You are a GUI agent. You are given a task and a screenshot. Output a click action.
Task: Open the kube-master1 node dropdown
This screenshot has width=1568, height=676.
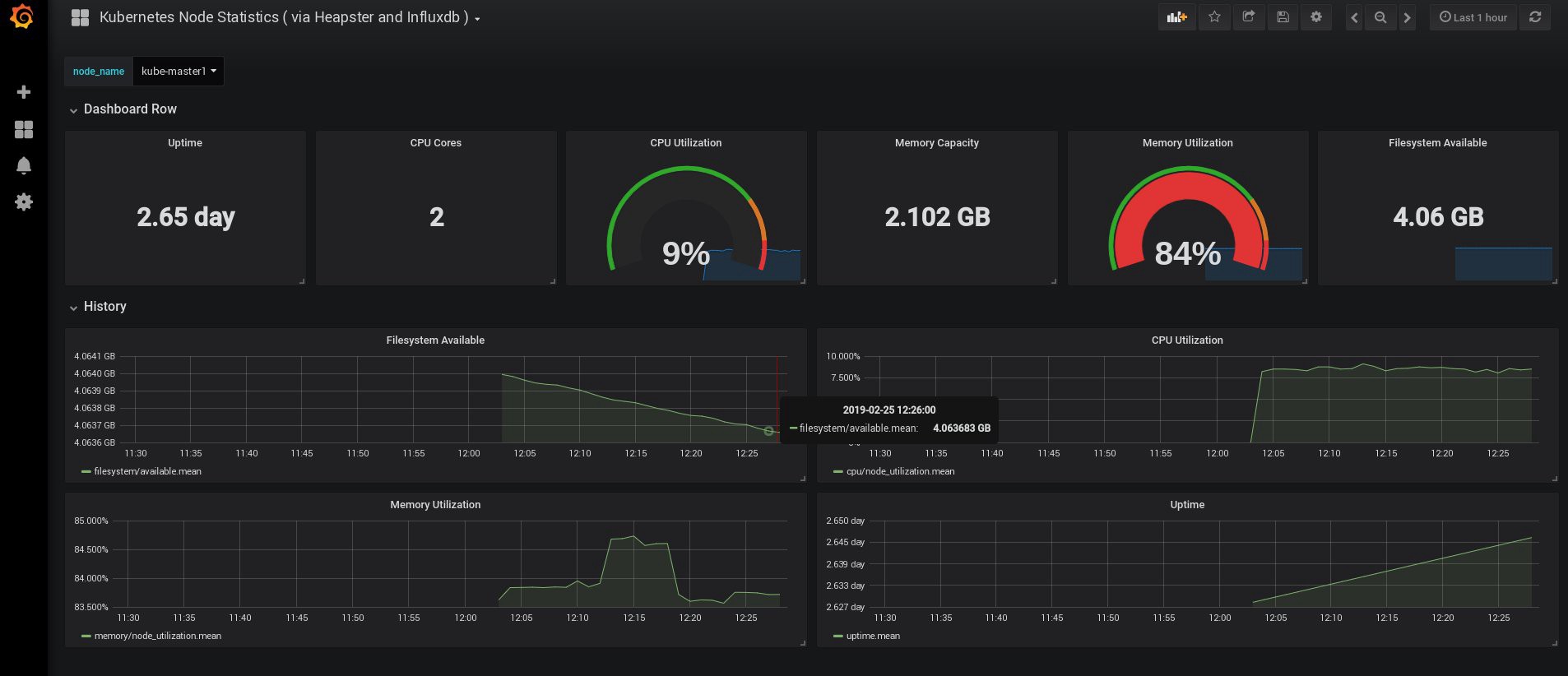tap(179, 72)
